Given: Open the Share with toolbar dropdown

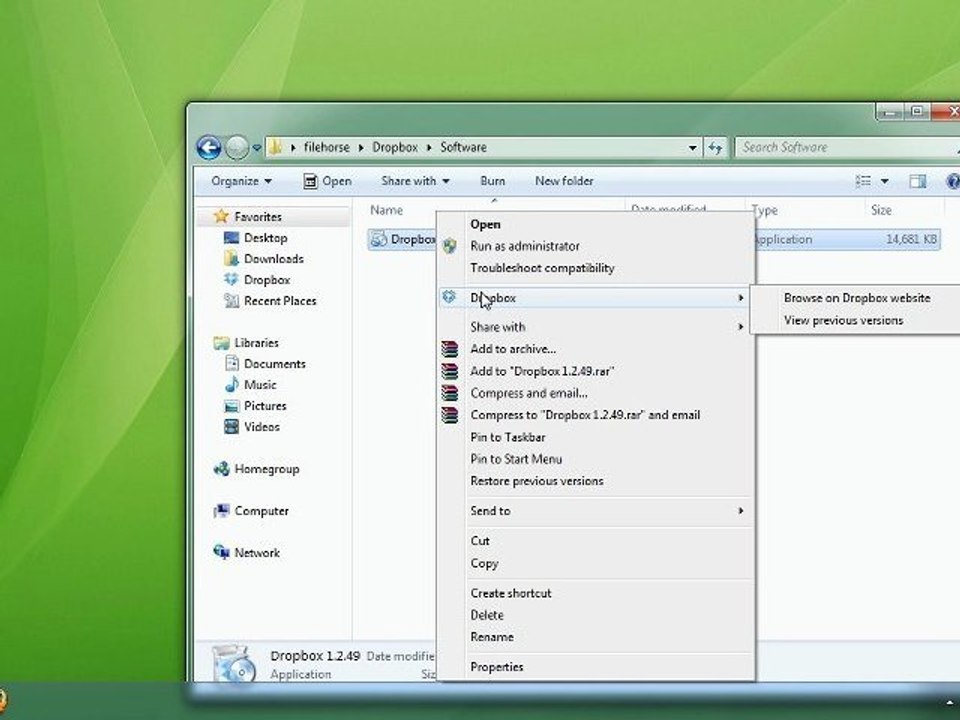Looking at the screenshot, I should pos(415,181).
